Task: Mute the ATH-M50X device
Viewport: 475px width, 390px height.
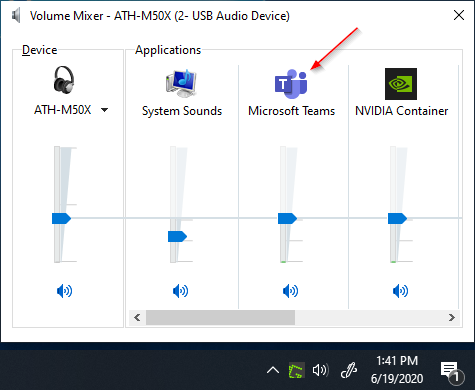Action: (64, 291)
